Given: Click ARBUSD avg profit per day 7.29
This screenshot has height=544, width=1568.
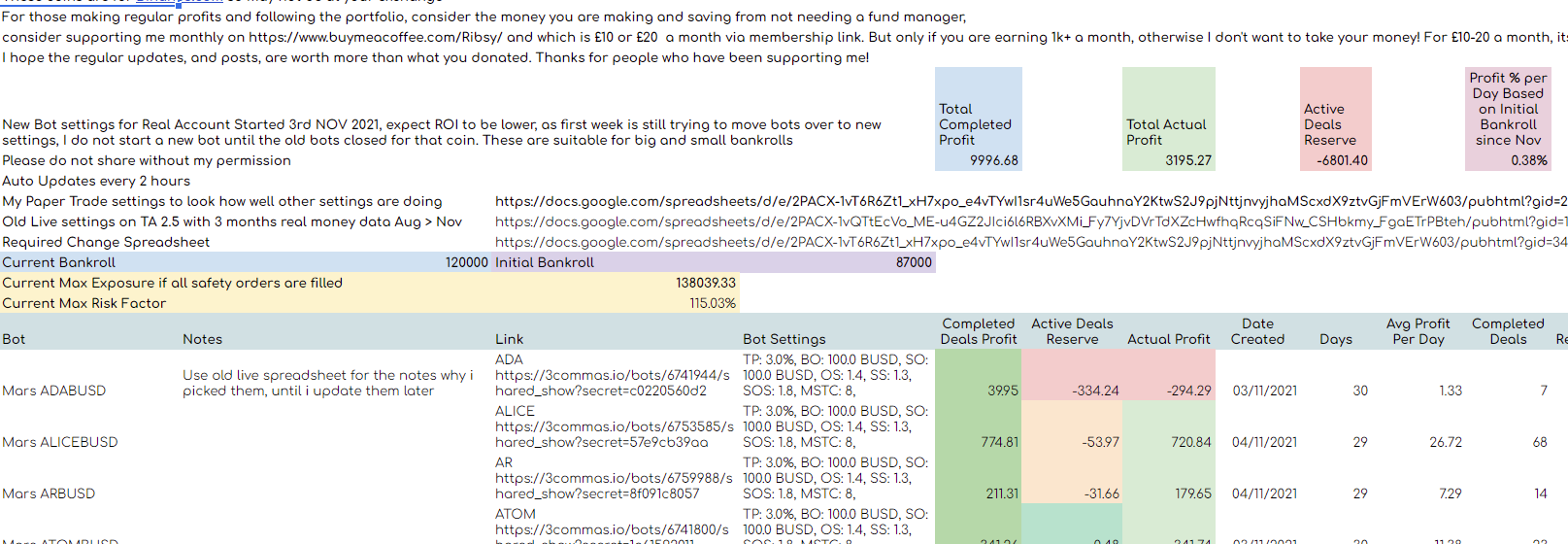Looking at the screenshot, I should (1451, 493).
